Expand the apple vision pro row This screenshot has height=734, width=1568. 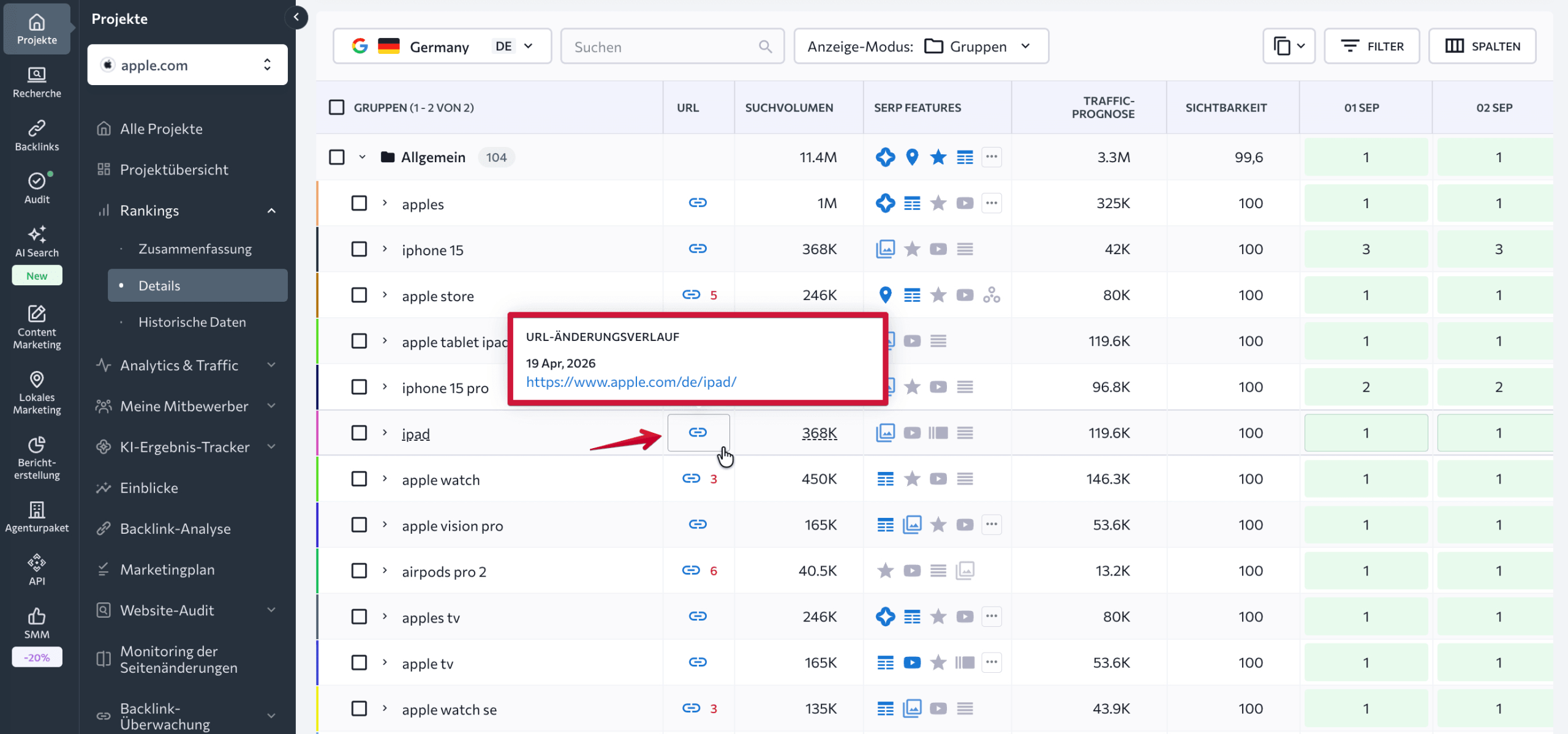tap(385, 524)
